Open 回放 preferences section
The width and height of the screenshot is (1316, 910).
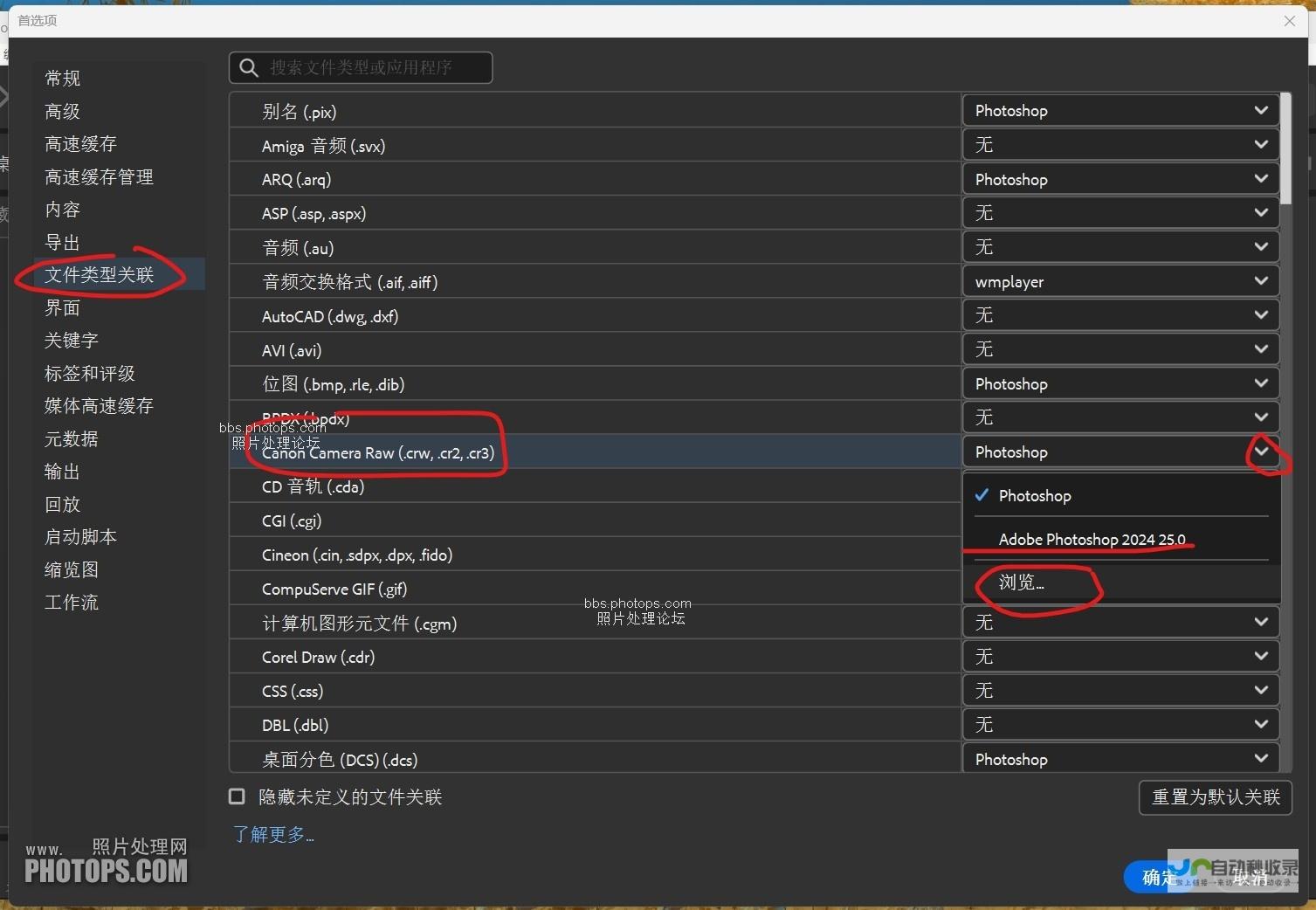click(x=63, y=504)
